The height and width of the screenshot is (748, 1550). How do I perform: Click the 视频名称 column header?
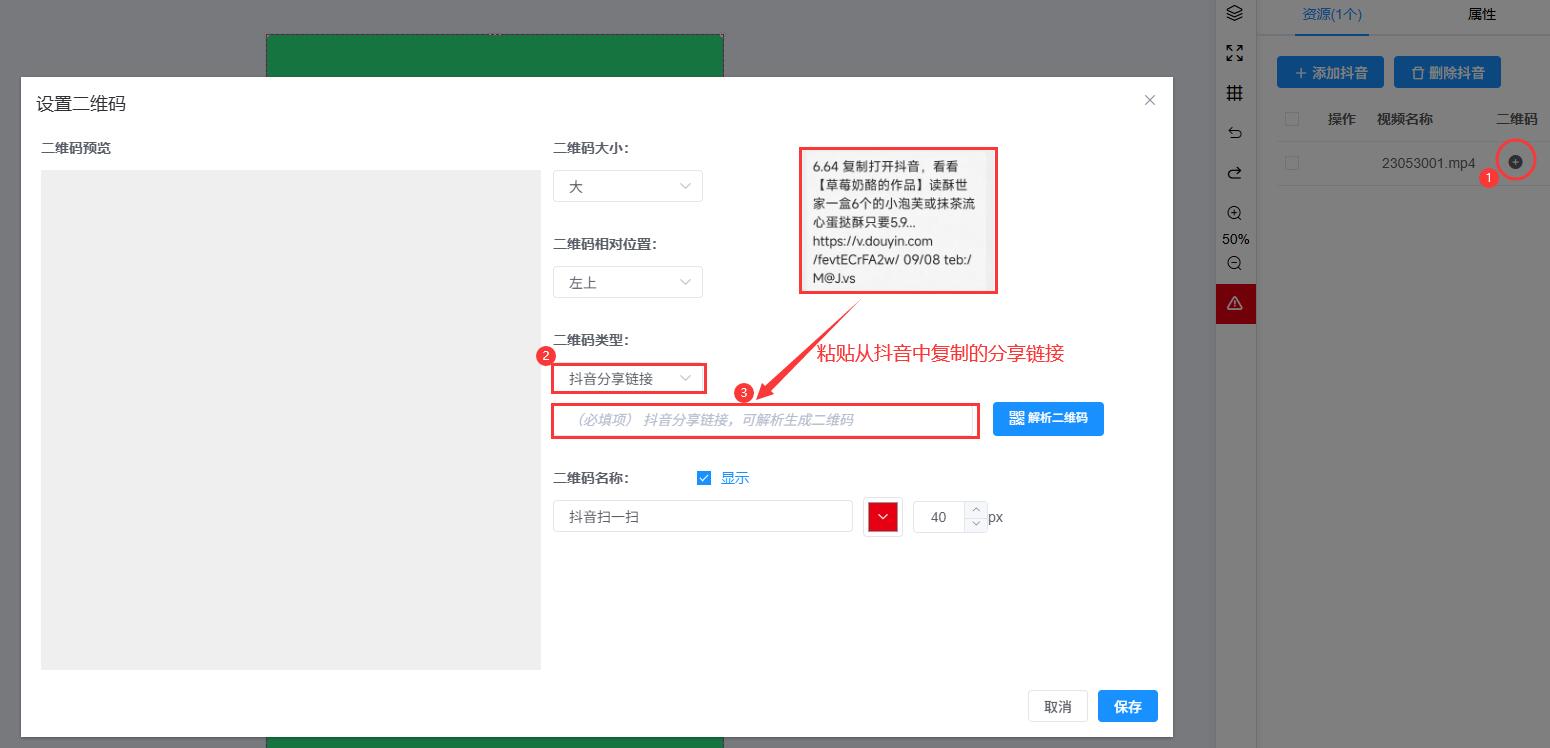pos(1404,119)
